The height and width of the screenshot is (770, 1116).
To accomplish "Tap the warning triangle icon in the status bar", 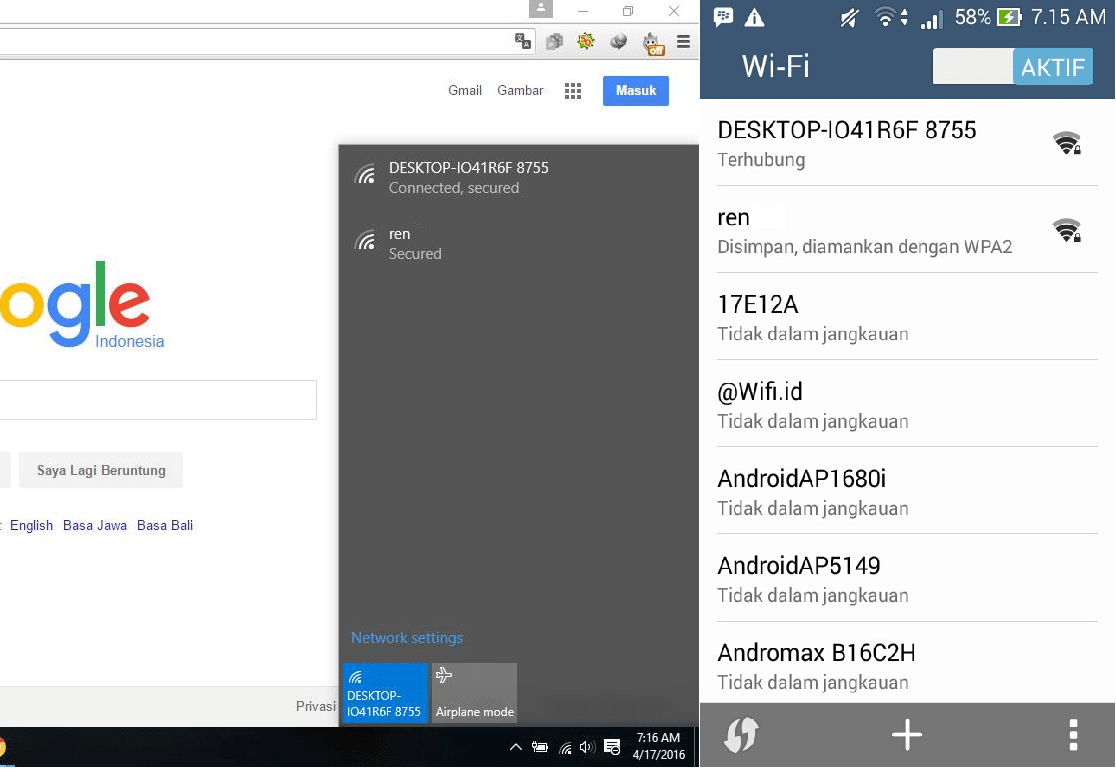I will pos(754,17).
